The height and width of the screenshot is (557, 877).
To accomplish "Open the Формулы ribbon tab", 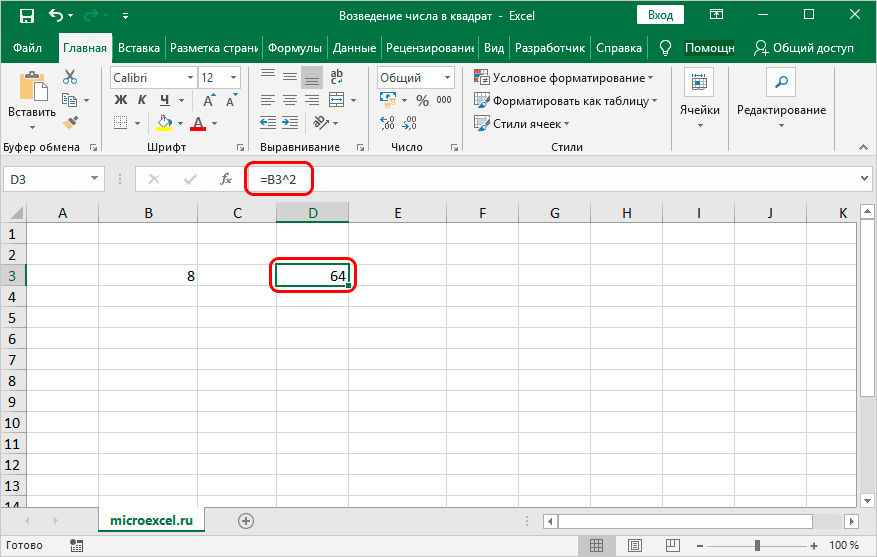I will 294,47.
